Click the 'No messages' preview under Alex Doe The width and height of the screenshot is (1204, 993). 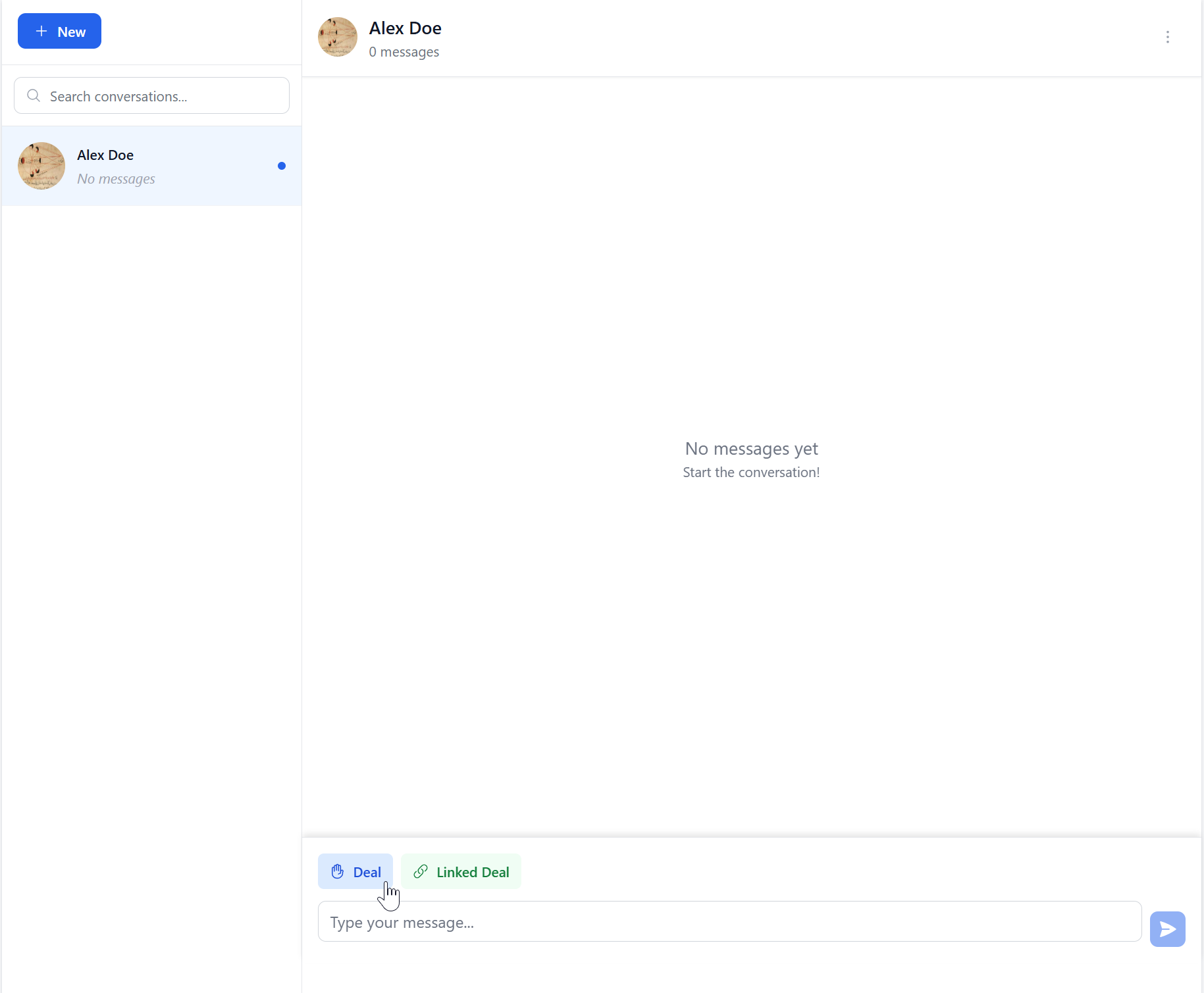click(x=116, y=179)
